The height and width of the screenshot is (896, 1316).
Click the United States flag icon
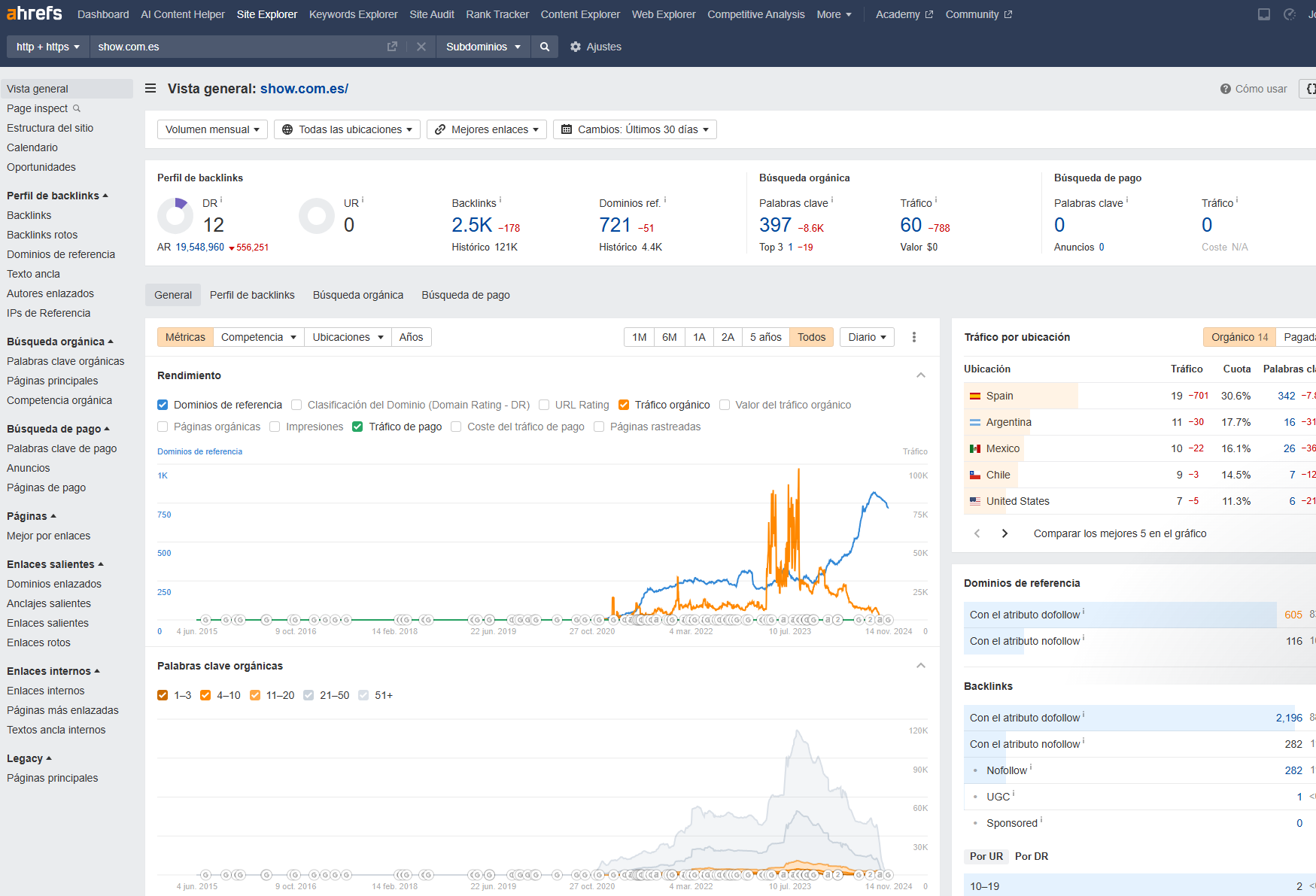coord(975,501)
